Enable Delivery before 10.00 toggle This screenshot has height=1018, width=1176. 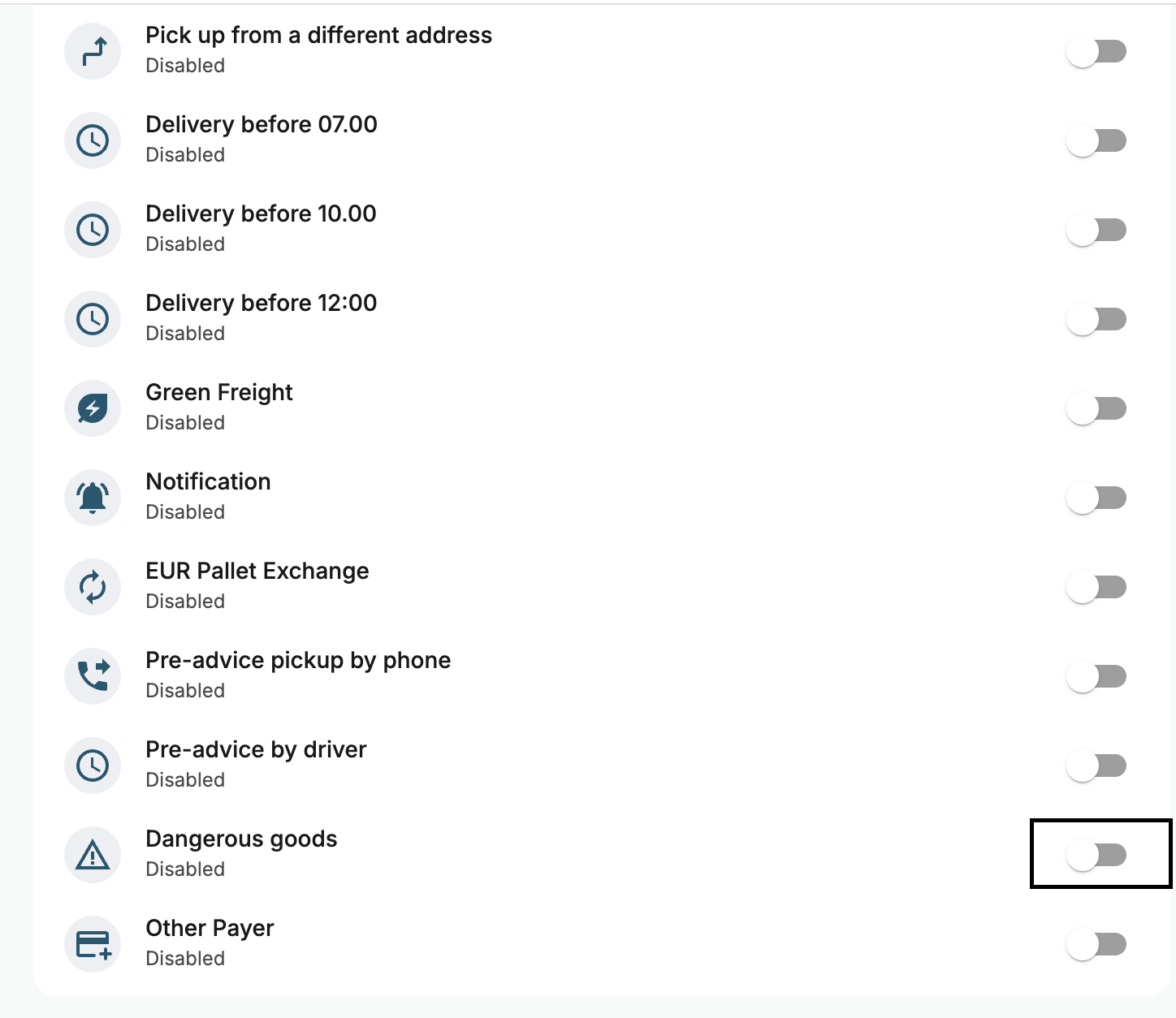click(1096, 230)
